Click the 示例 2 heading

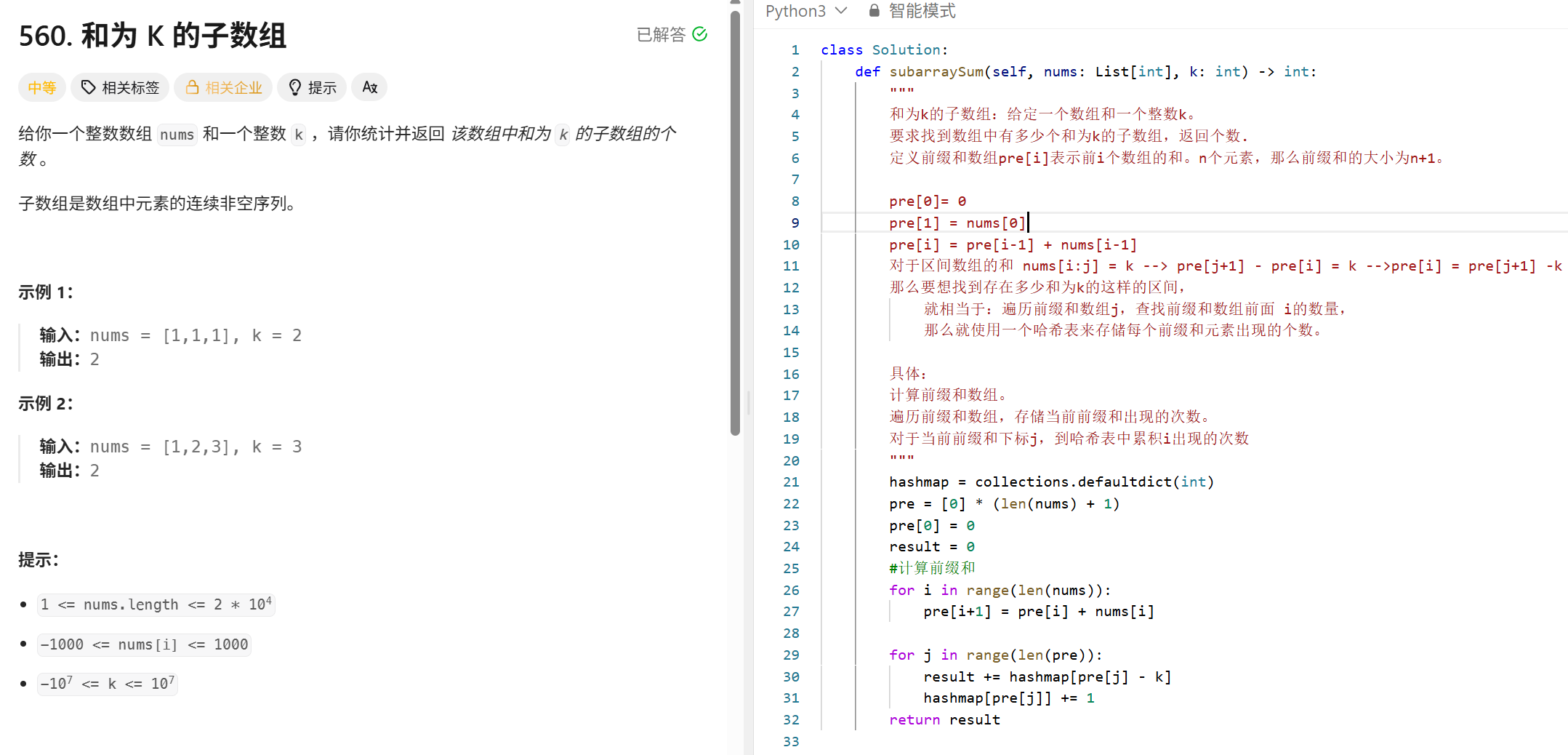[x=46, y=404]
